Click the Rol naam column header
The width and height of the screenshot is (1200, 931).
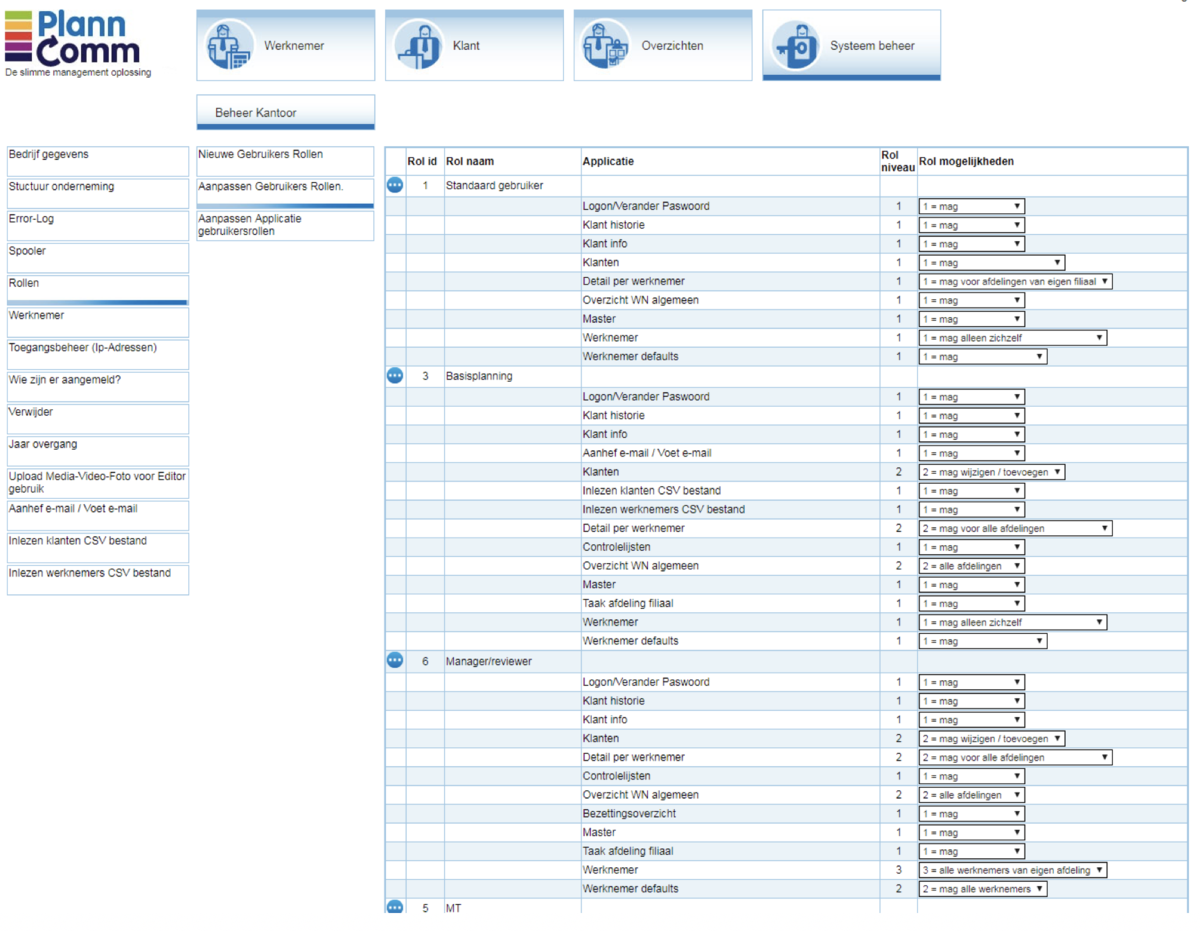pos(470,162)
